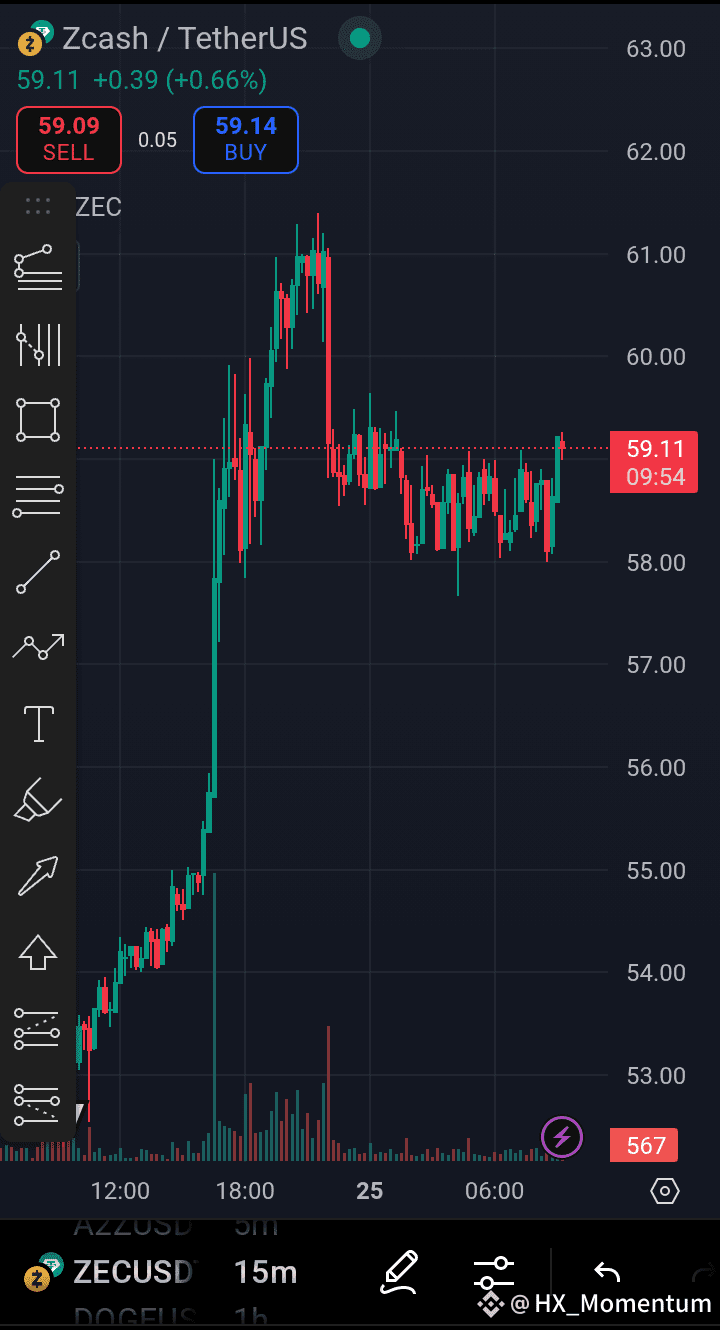
Task: Activate the Text annotation tool
Action: [x=38, y=723]
